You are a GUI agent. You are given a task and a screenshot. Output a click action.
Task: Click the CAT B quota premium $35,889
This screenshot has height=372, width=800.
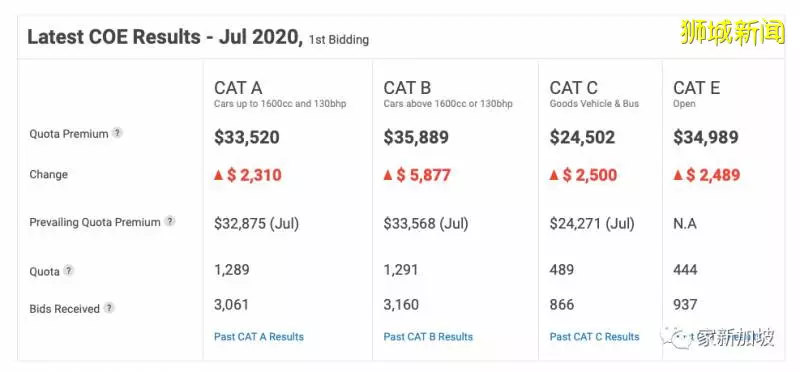coord(416,137)
